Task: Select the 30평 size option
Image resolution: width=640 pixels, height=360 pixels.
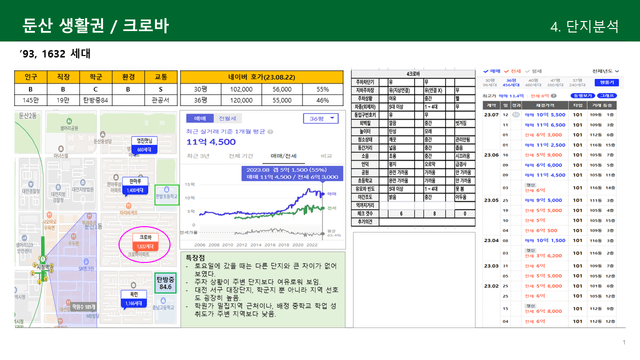Action: click(x=489, y=82)
